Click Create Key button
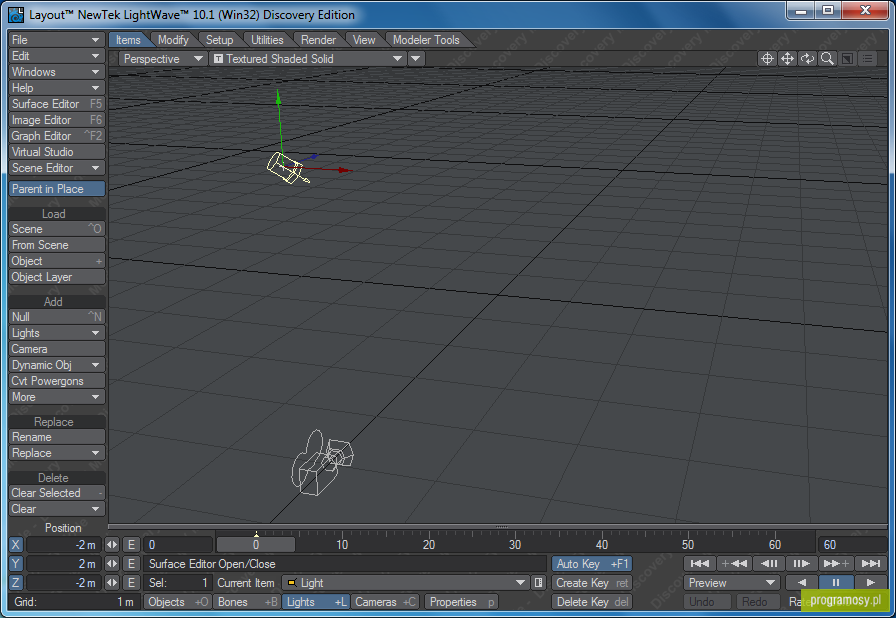The image size is (896, 618). 591,583
